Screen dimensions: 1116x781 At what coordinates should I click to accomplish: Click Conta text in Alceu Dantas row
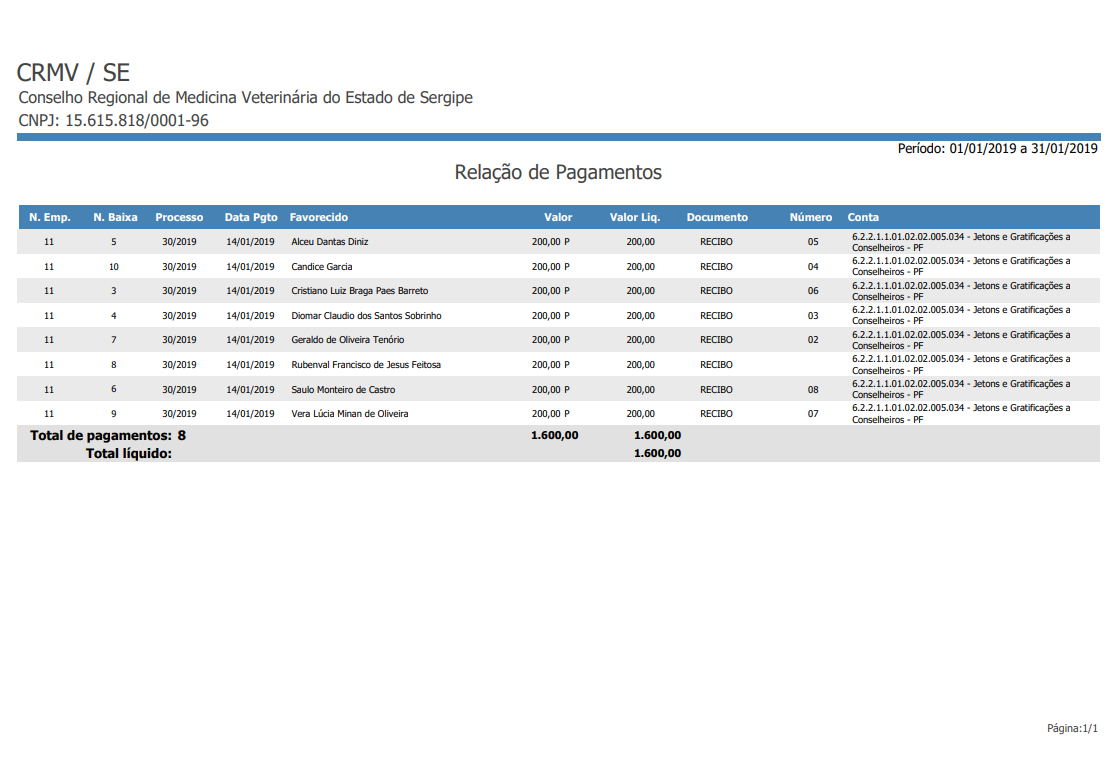tap(961, 242)
